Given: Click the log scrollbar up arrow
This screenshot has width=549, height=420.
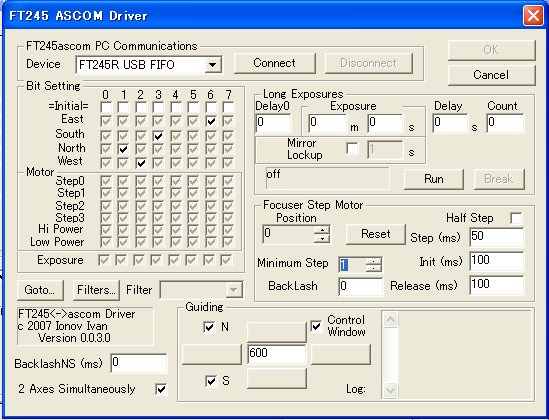Looking at the screenshot, I should [x=390, y=319].
